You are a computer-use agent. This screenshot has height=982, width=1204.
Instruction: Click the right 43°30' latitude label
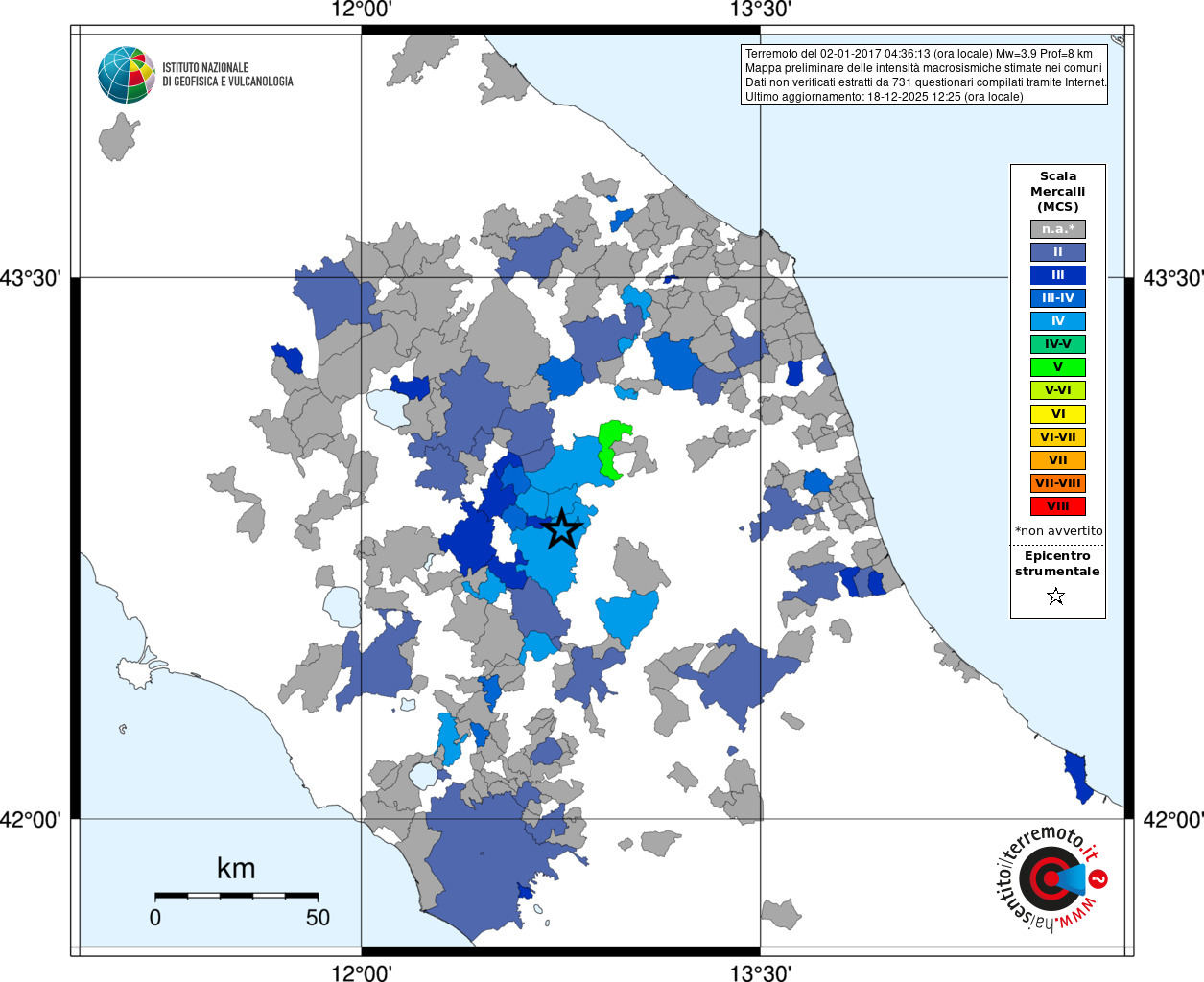1172,278
